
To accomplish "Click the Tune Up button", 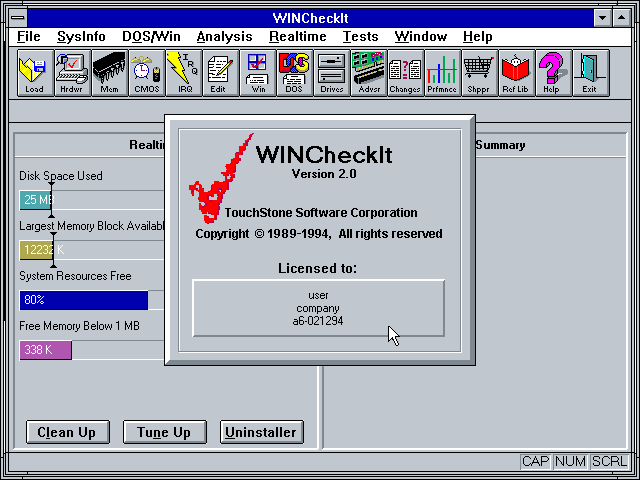I will 164,432.
